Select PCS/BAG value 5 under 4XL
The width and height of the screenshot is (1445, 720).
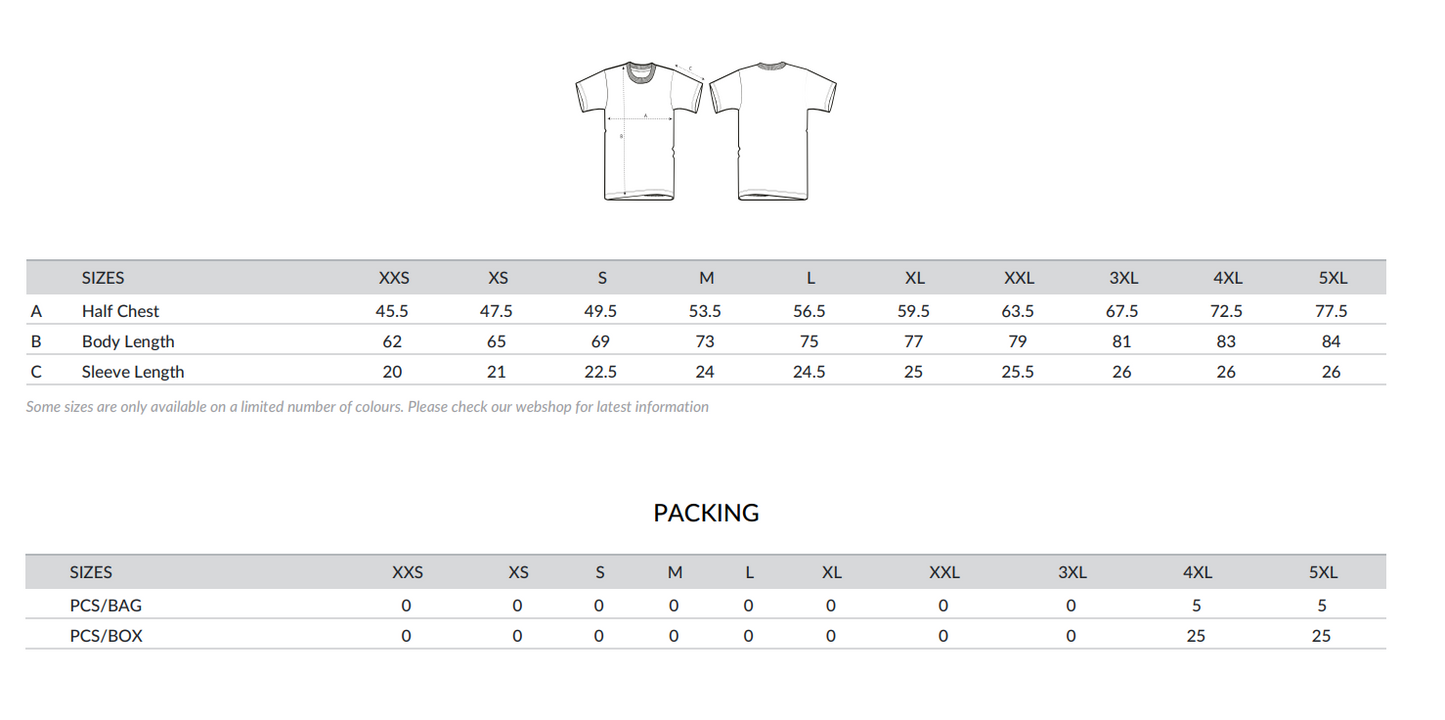click(x=1196, y=605)
